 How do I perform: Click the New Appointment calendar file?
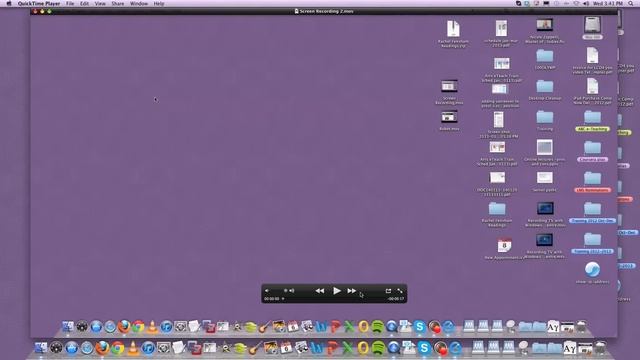click(504, 249)
